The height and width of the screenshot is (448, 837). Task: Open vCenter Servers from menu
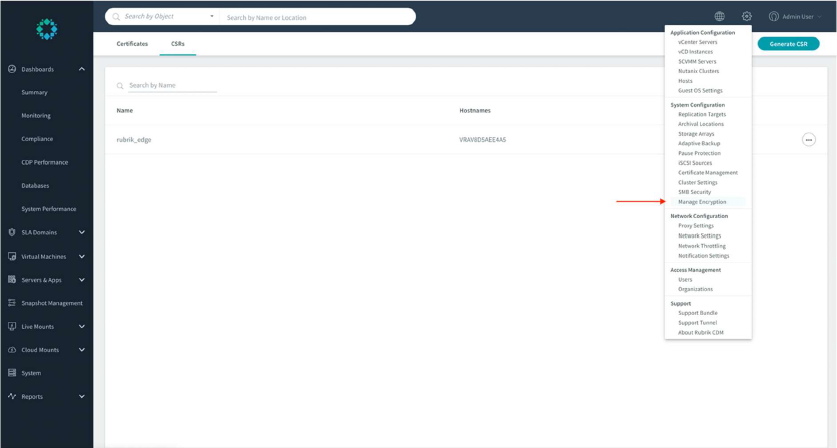[x=698, y=42]
